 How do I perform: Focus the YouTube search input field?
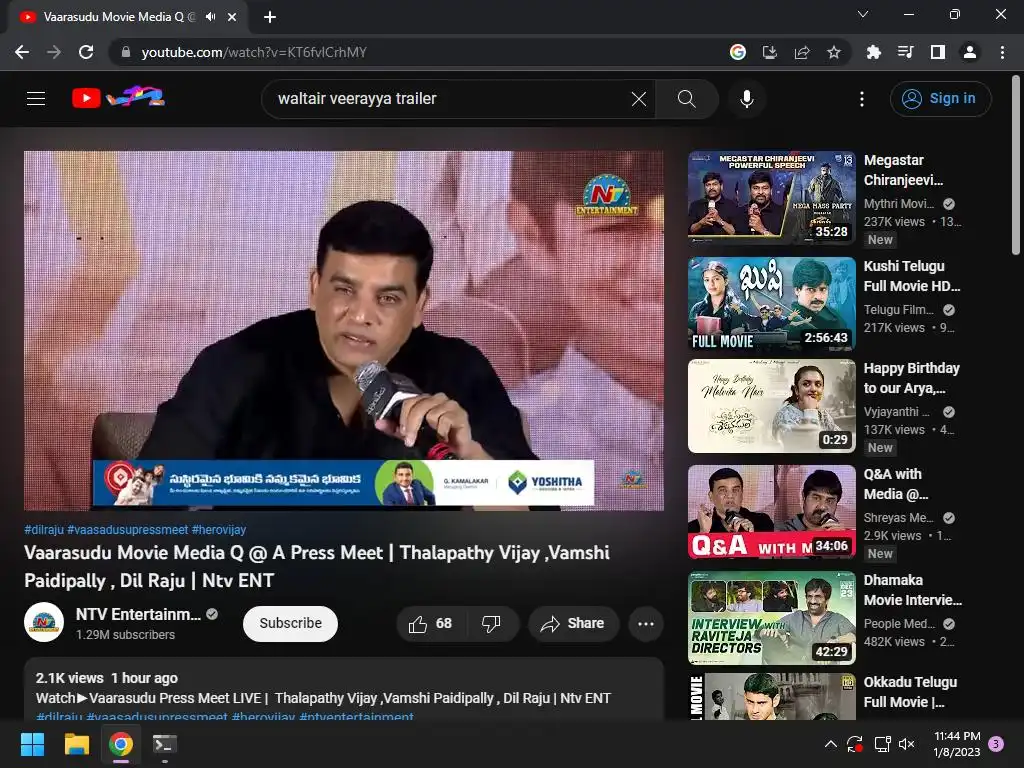click(451, 99)
